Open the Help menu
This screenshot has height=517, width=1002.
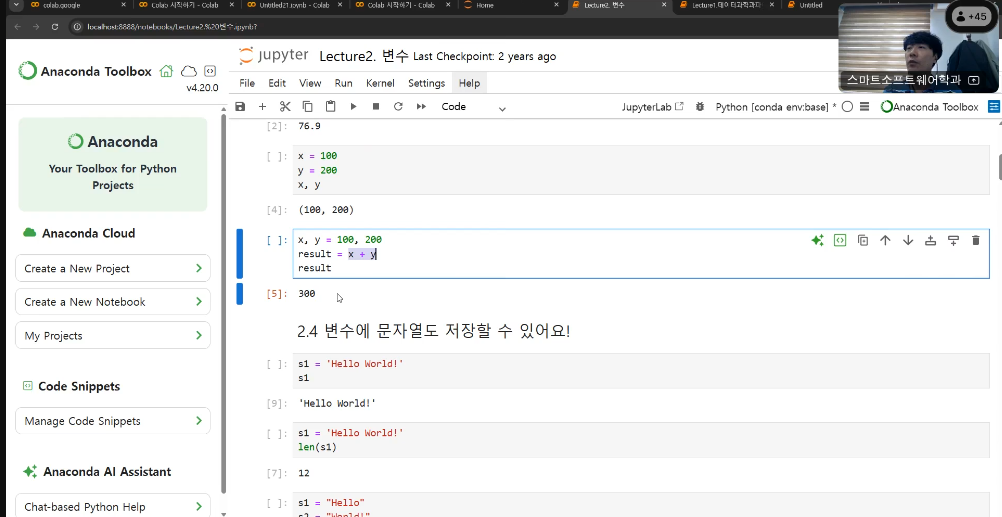[469, 83]
